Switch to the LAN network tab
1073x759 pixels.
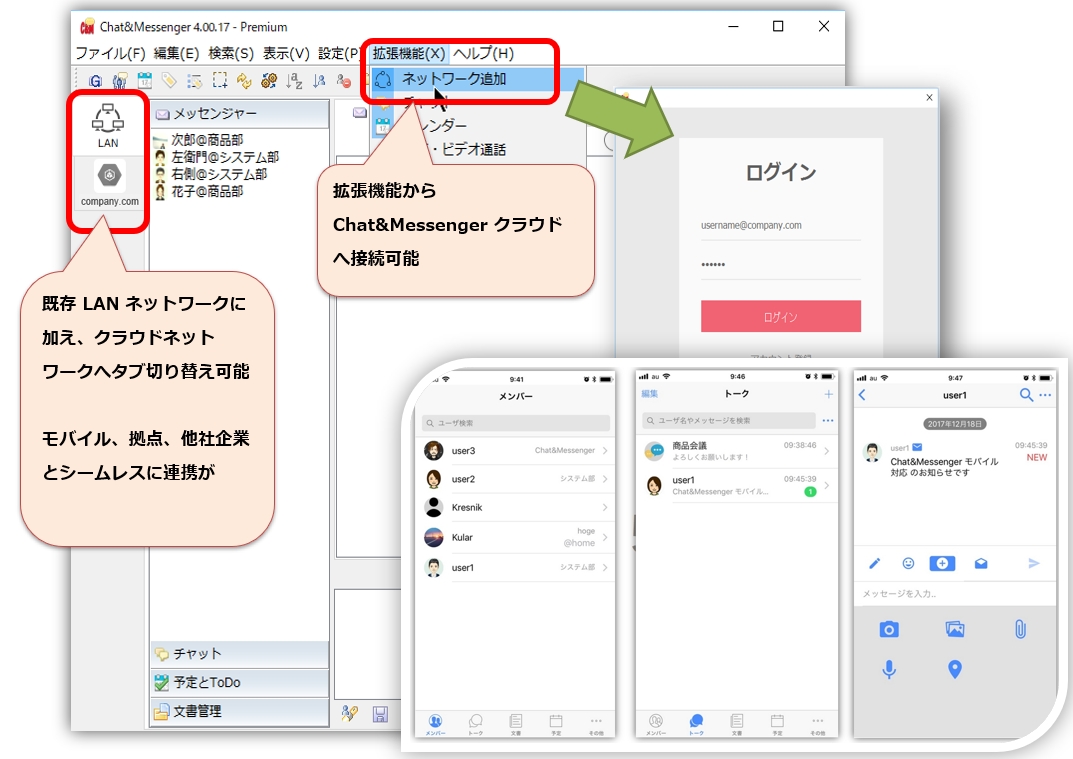(x=108, y=126)
